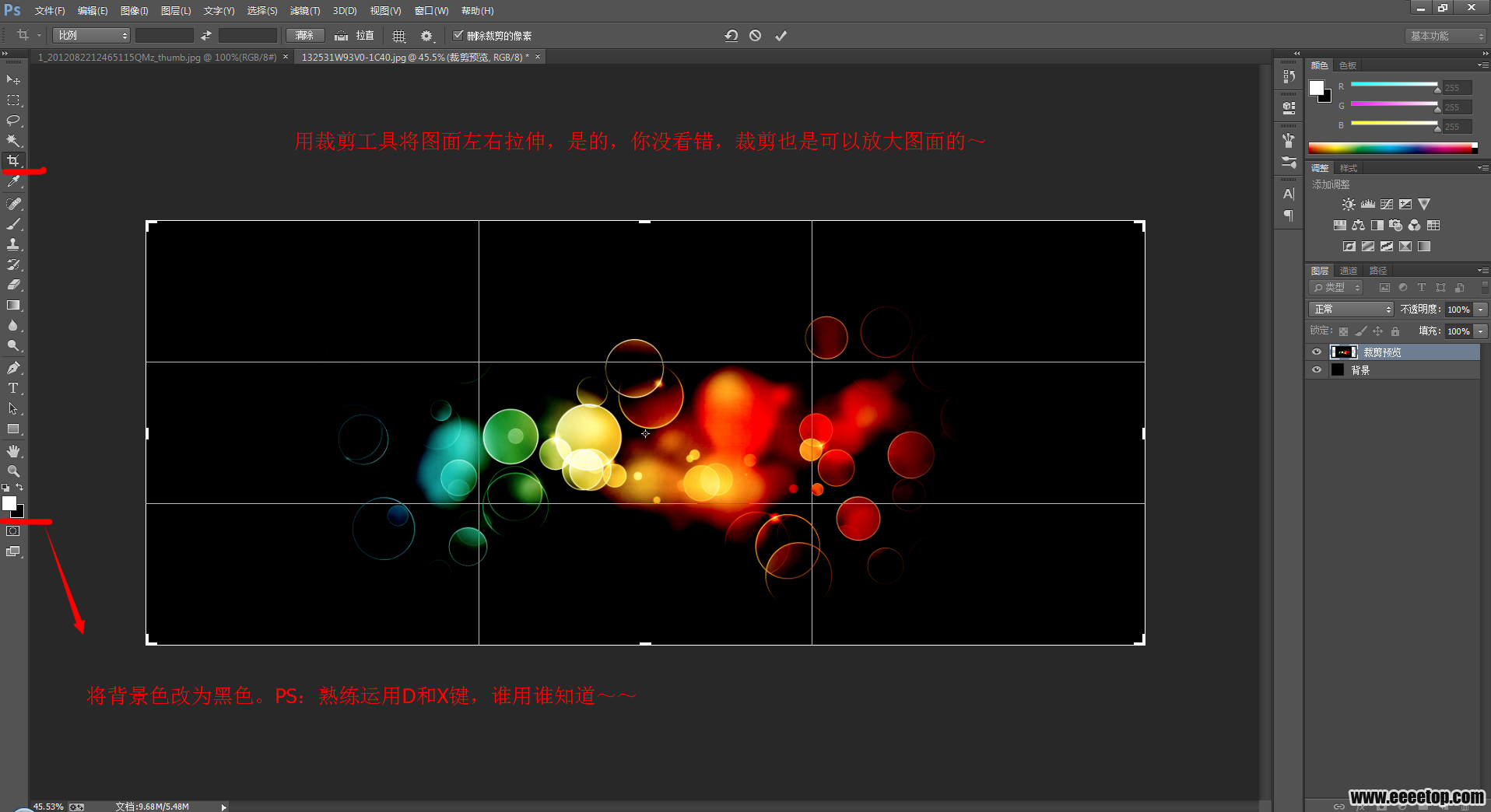Select the Path Selection tool
Image resolution: width=1491 pixels, height=812 pixels.
tap(13, 408)
